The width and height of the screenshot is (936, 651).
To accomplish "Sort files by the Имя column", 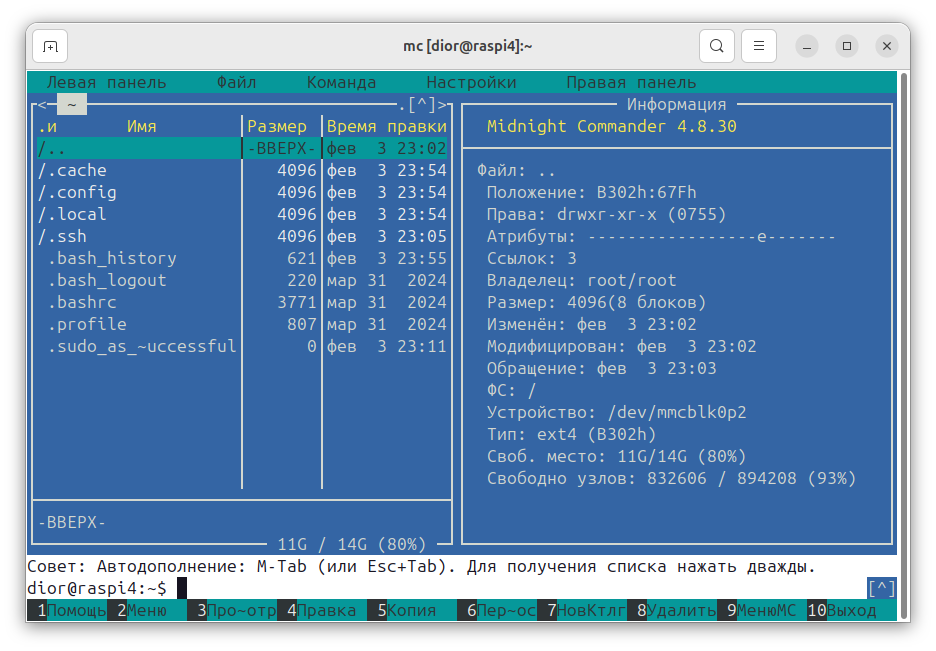I will (141, 127).
